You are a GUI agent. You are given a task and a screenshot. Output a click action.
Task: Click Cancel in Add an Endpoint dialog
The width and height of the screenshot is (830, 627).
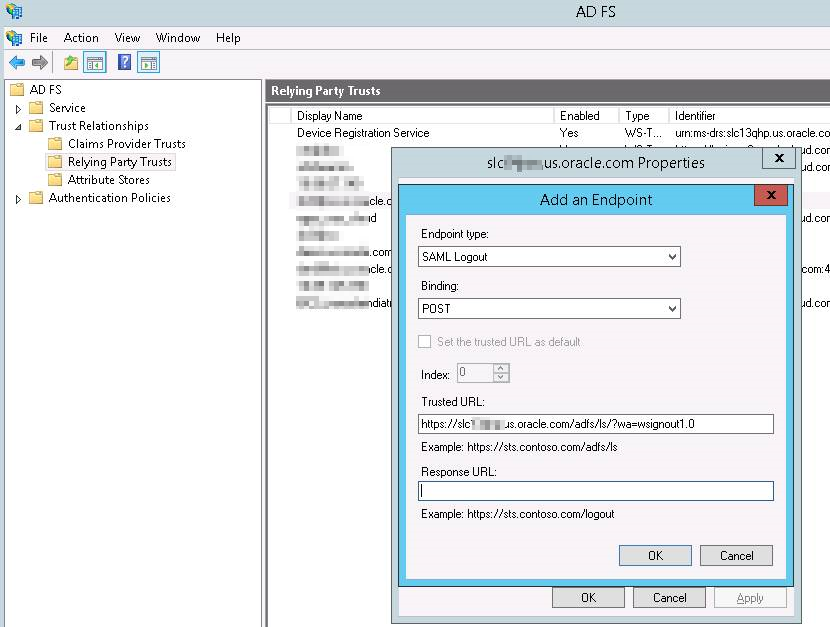point(736,556)
